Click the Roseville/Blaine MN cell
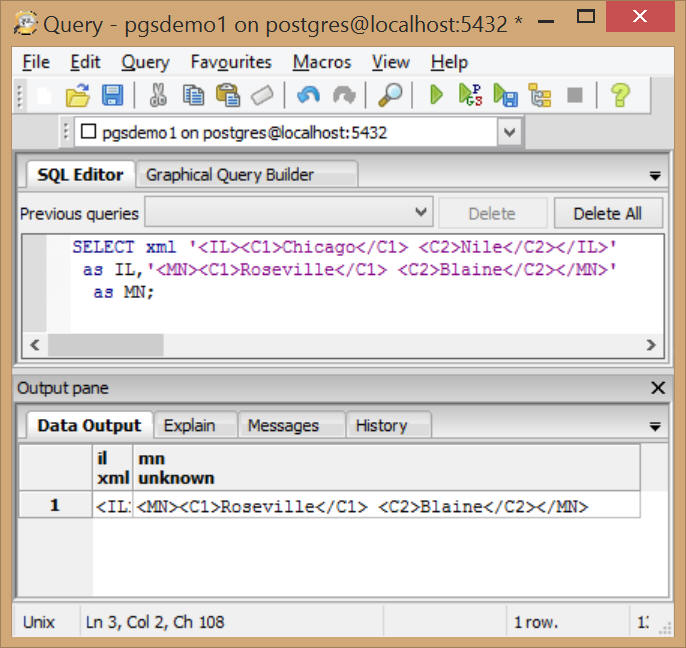 386,505
